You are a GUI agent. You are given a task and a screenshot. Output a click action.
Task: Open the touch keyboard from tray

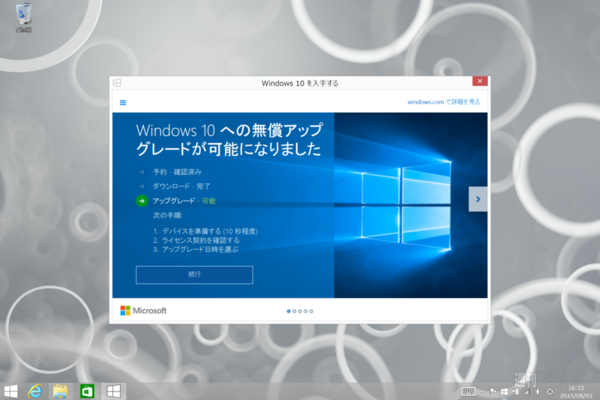(468, 391)
